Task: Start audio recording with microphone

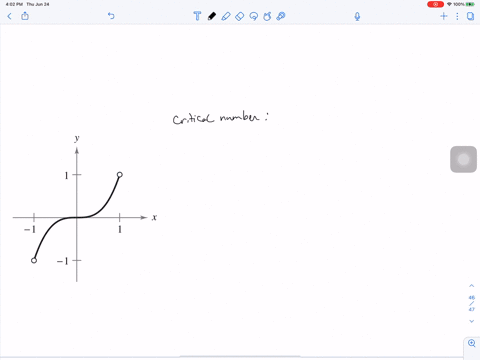Action: 357,16
